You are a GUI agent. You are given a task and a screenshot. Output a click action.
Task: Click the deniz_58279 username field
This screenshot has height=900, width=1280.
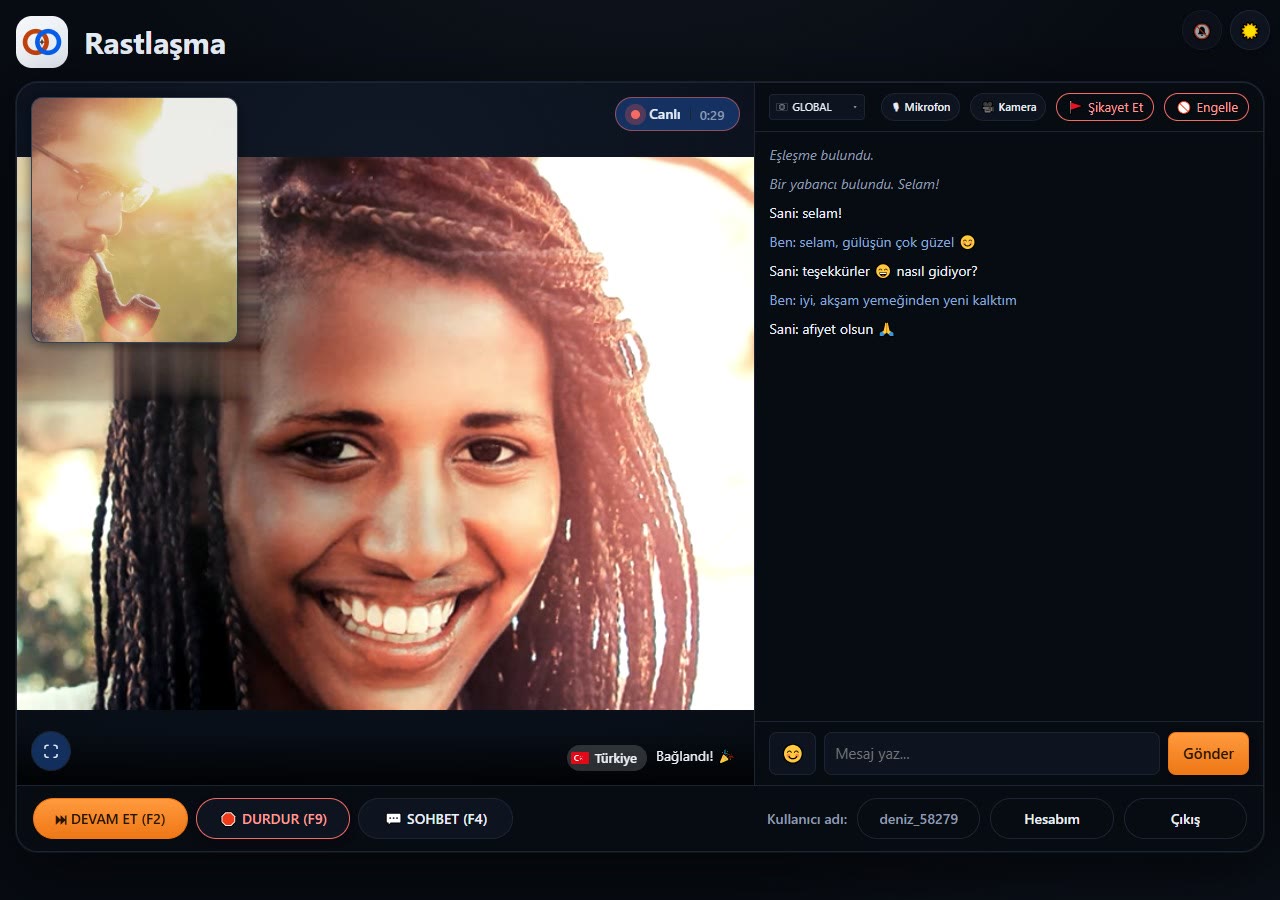918,819
